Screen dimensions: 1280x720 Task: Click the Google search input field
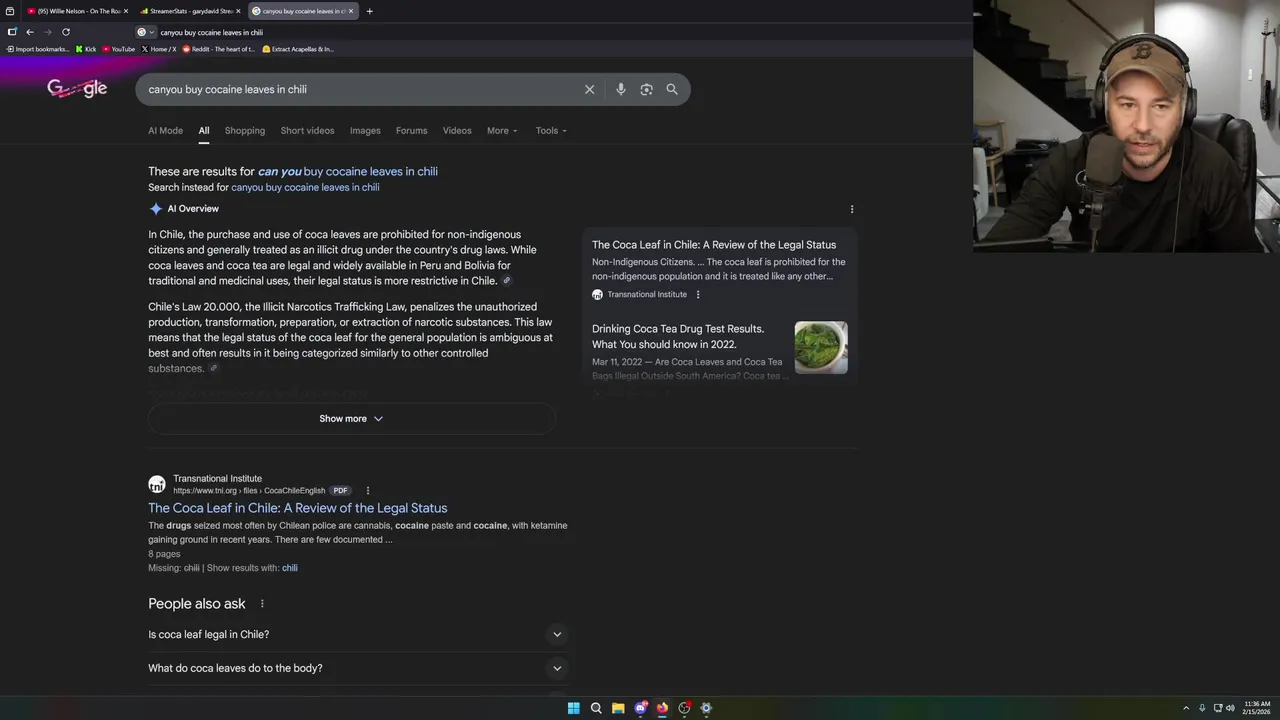[x=360, y=89]
